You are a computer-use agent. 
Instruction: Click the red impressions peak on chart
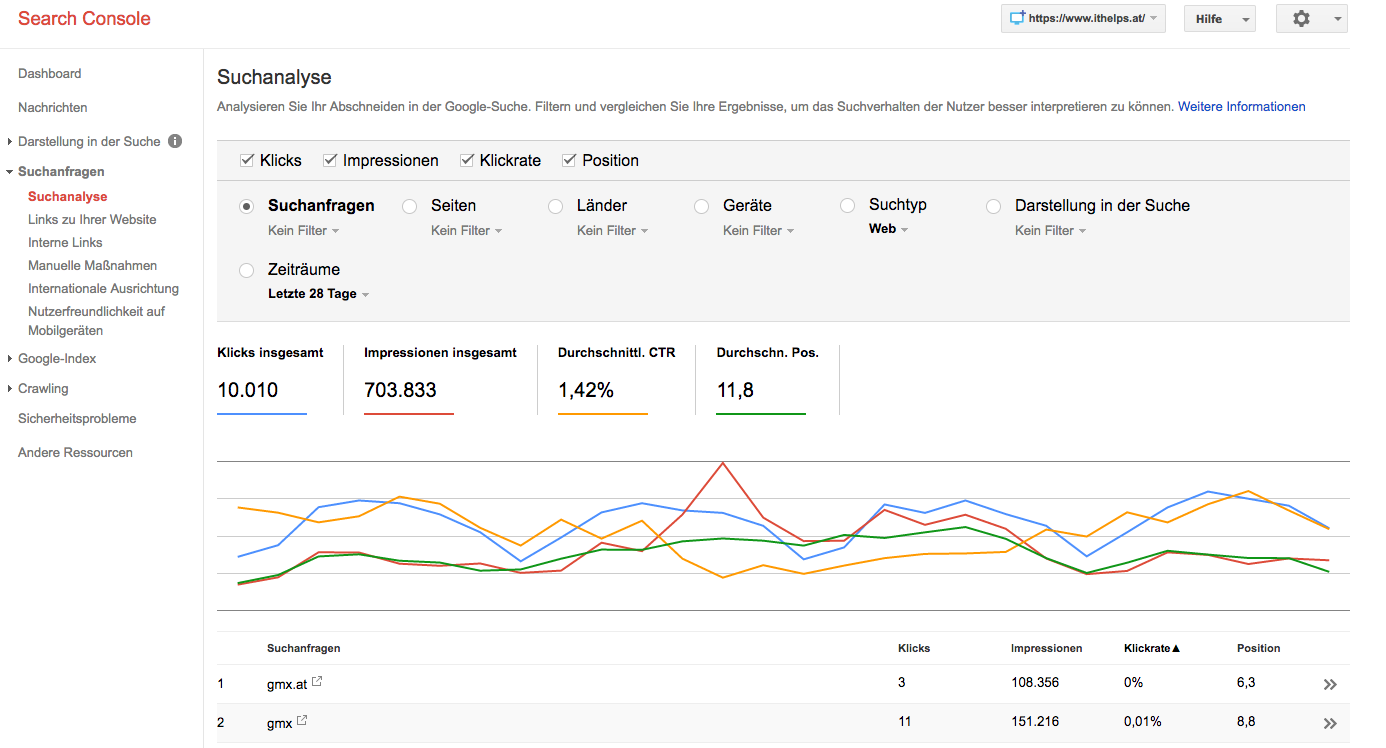[x=722, y=463]
